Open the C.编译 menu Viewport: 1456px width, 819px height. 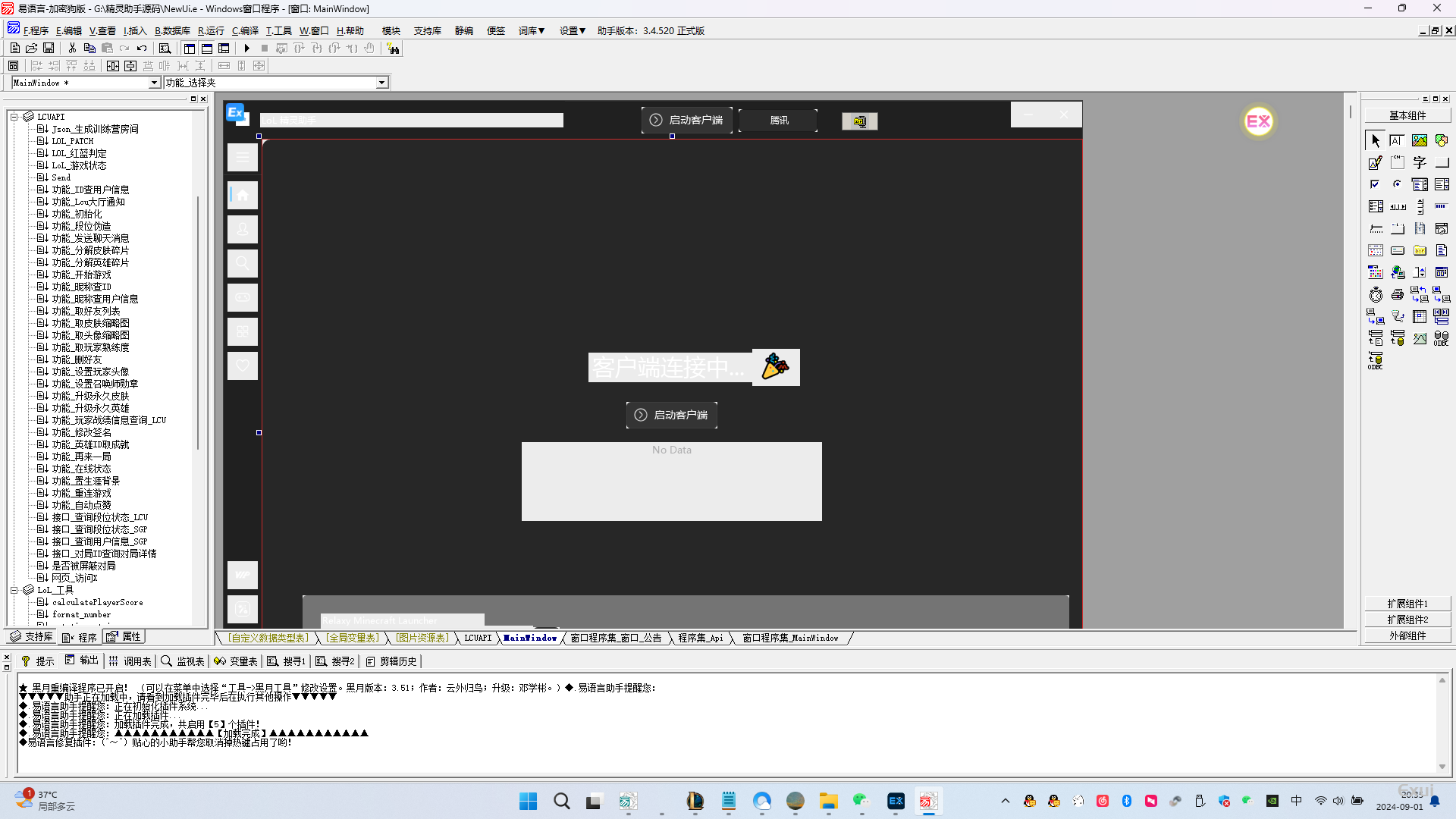coord(245,31)
